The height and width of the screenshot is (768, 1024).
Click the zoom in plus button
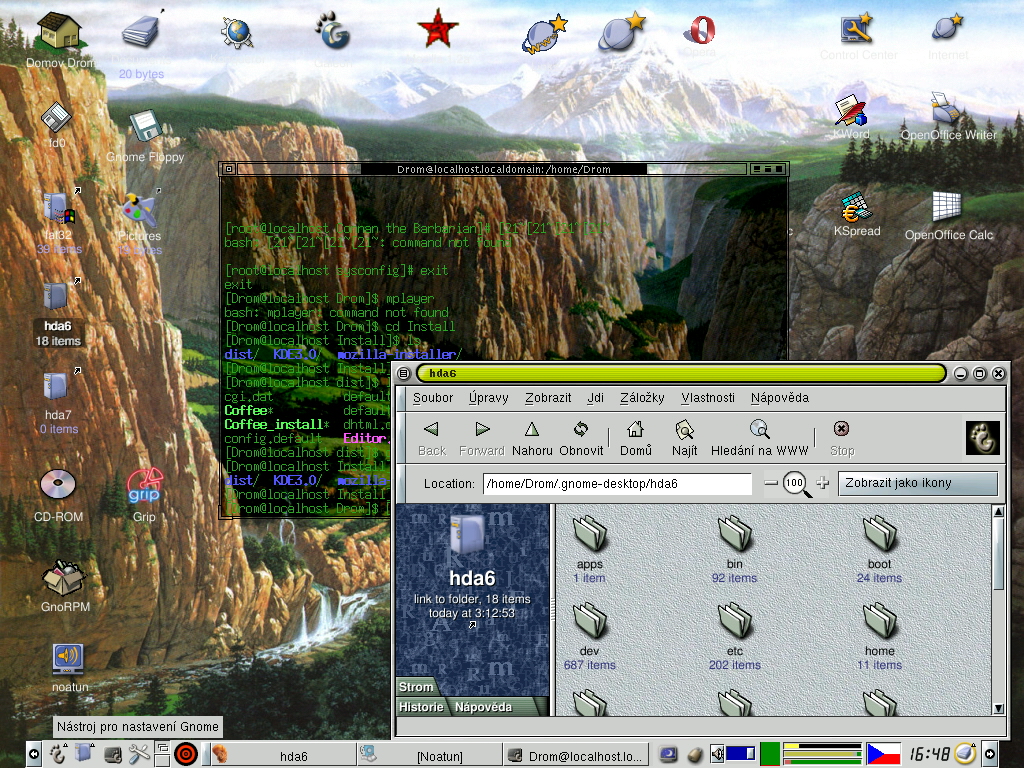click(x=823, y=483)
